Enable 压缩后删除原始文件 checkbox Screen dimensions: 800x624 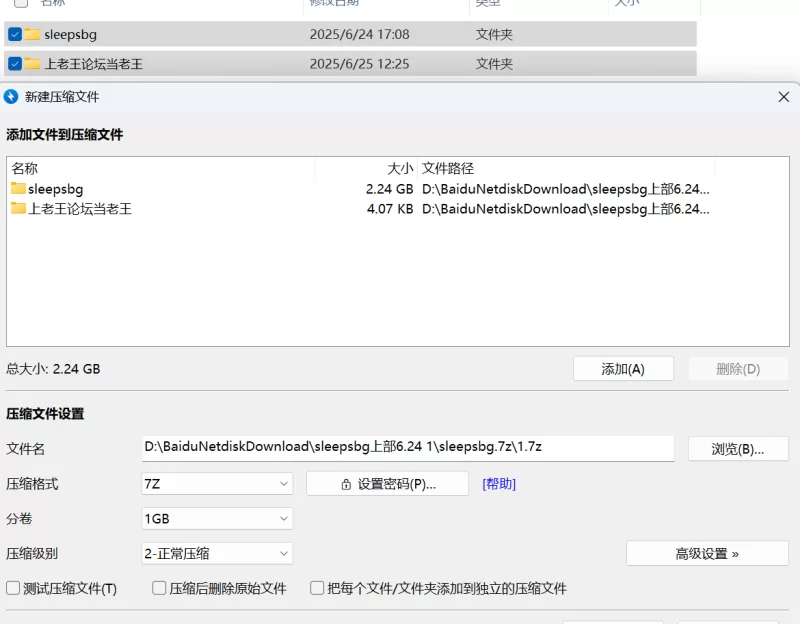coord(159,588)
